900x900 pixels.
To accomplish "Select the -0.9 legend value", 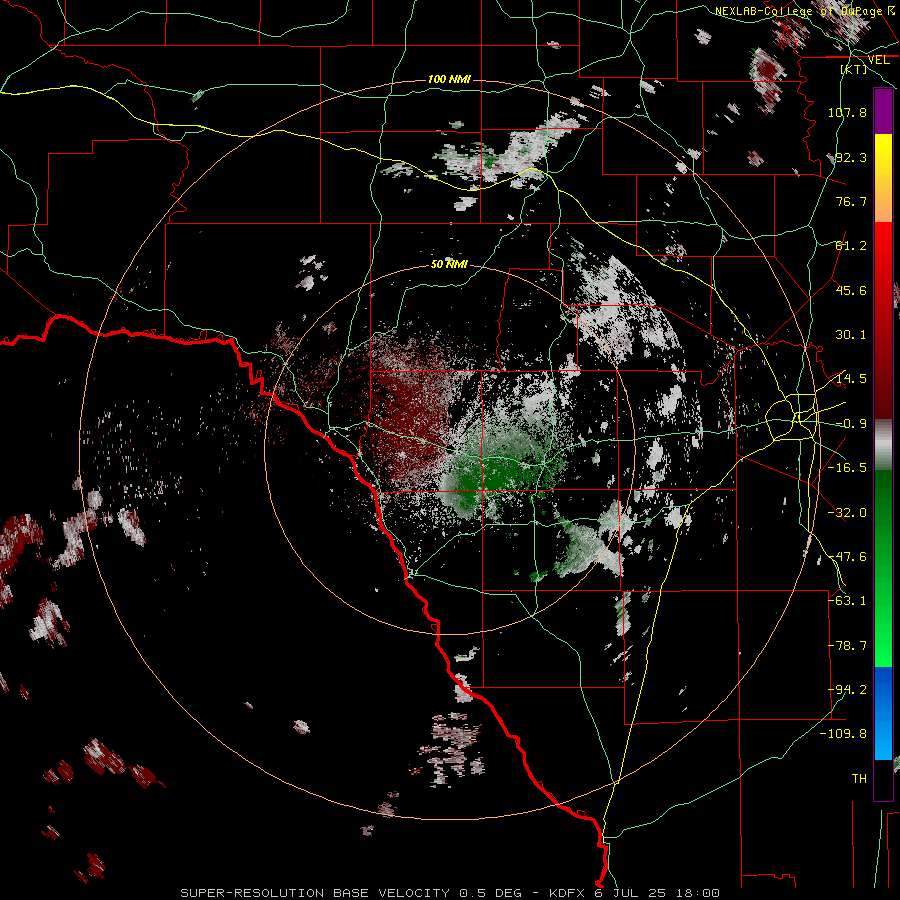I will coord(851,424).
